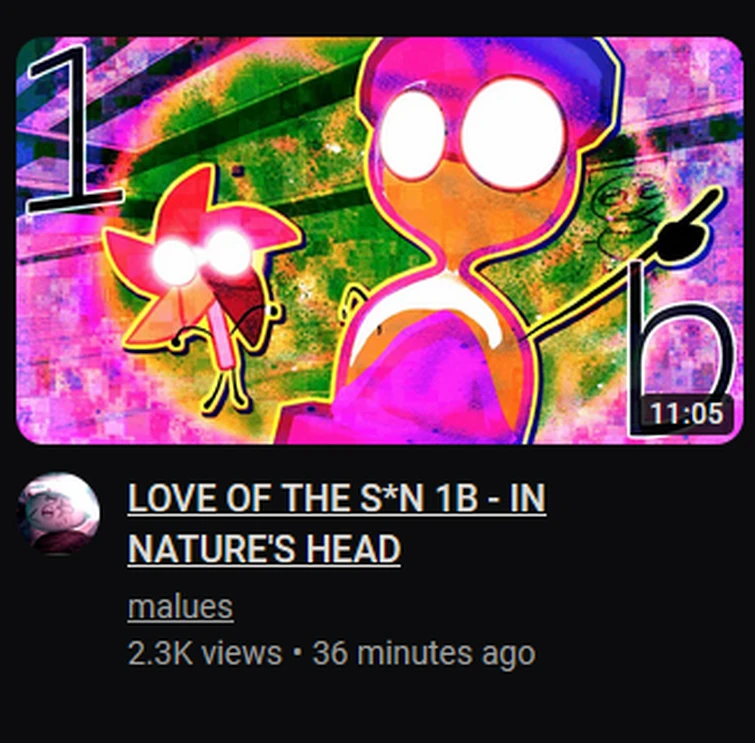Click the 2.3K views text
755x743 pixels.
point(205,653)
